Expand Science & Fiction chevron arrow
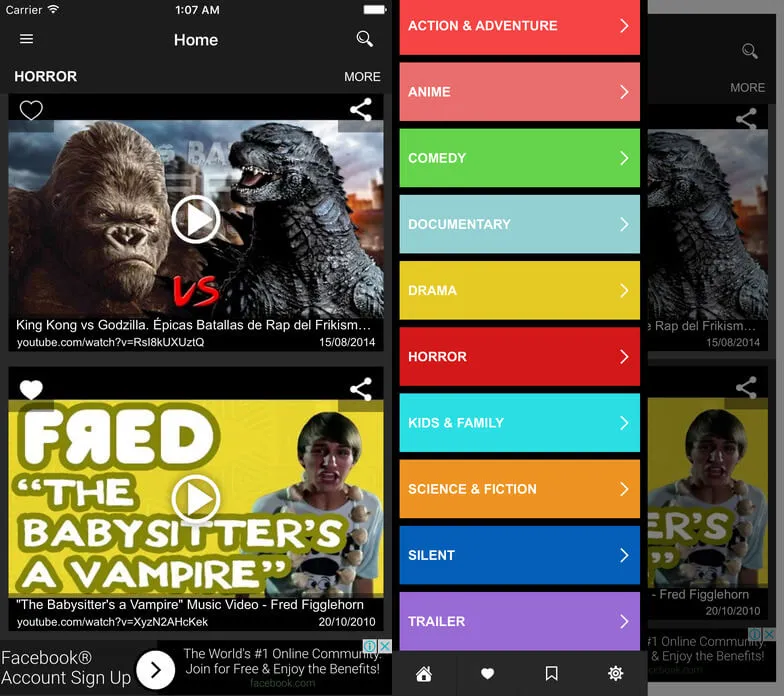Image resolution: width=784 pixels, height=696 pixels. coord(624,489)
